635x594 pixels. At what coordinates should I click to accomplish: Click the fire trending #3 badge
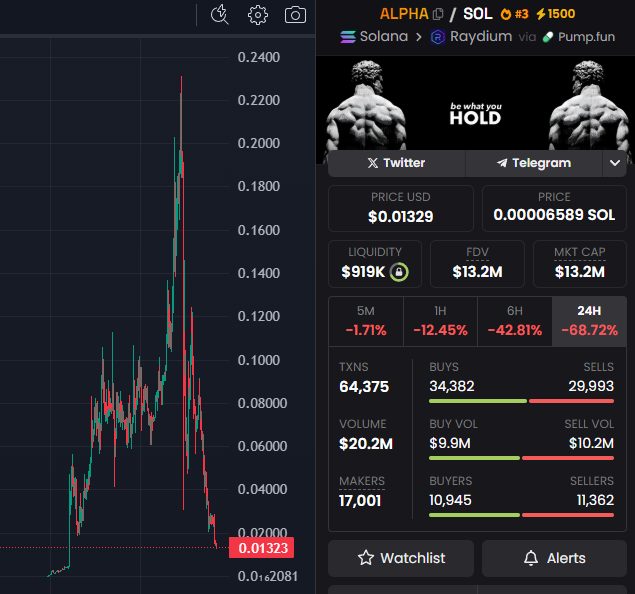click(514, 14)
